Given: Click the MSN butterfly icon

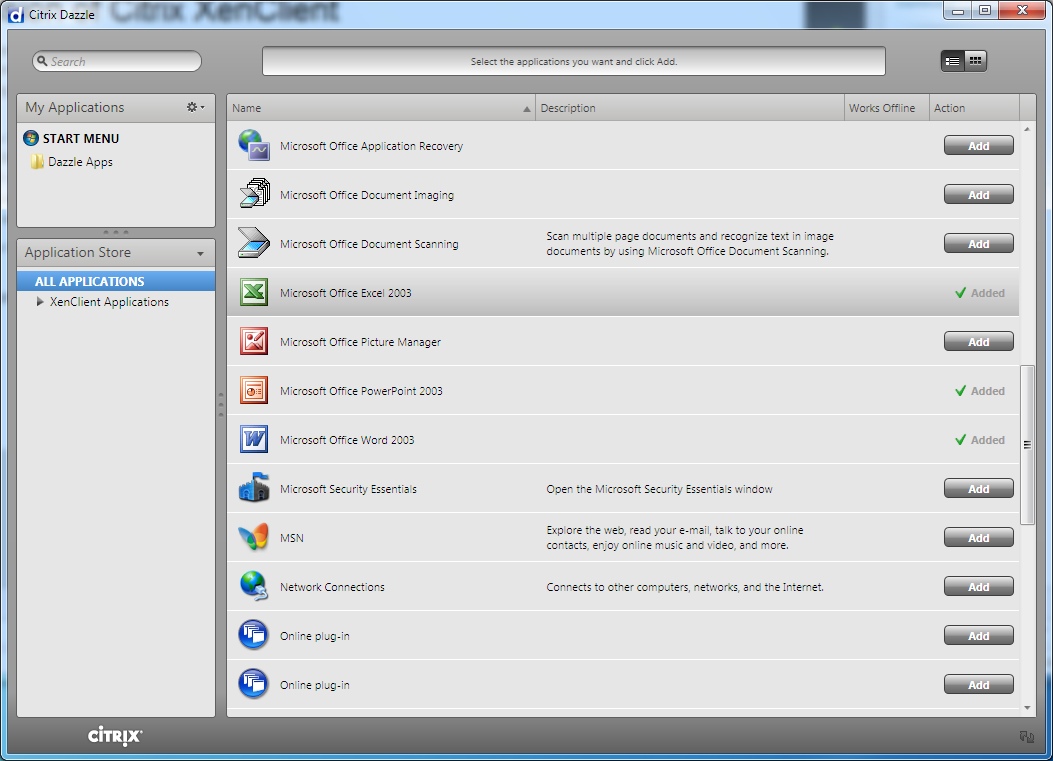Looking at the screenshot, I should (254, 537).
